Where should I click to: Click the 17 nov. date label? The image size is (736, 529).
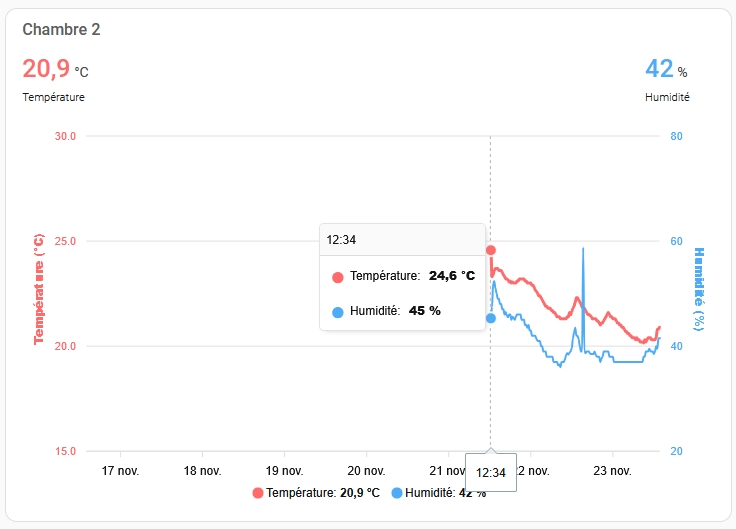click(x=120, y=470)
